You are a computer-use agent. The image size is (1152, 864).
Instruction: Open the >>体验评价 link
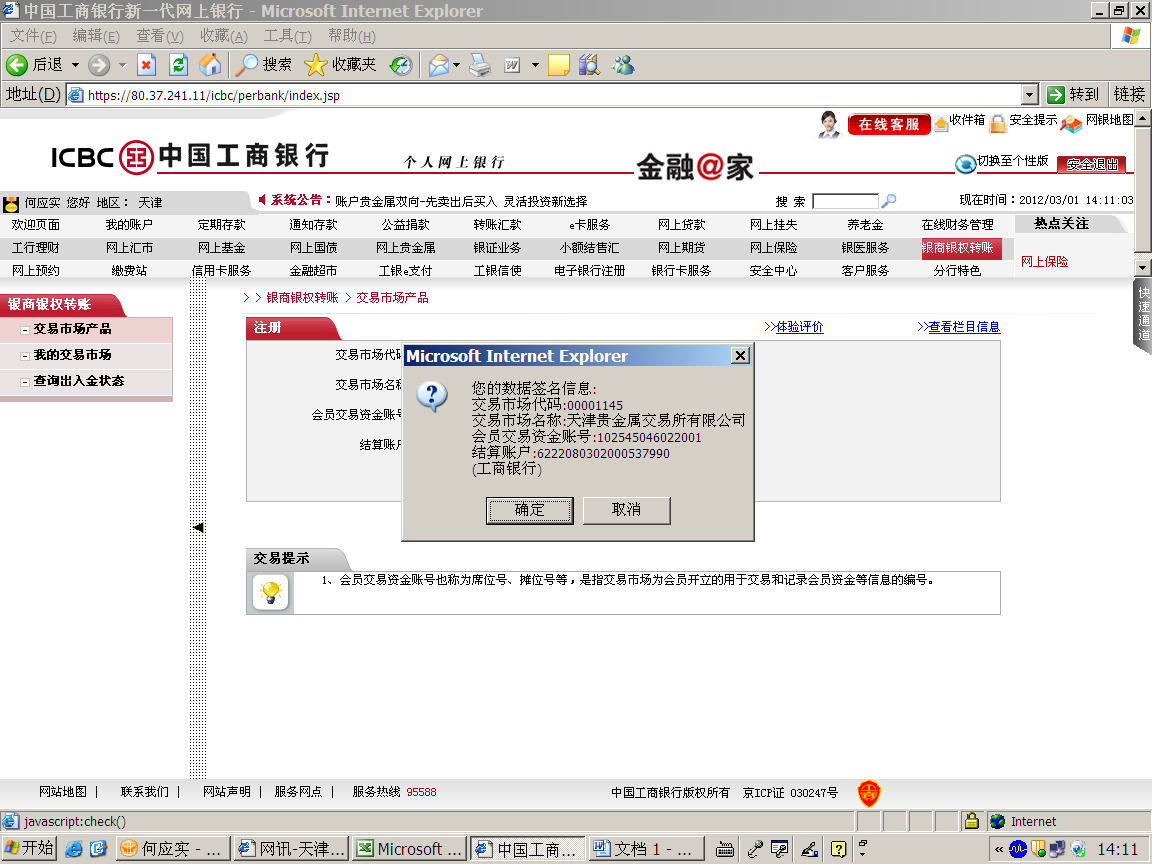point(793,327)
